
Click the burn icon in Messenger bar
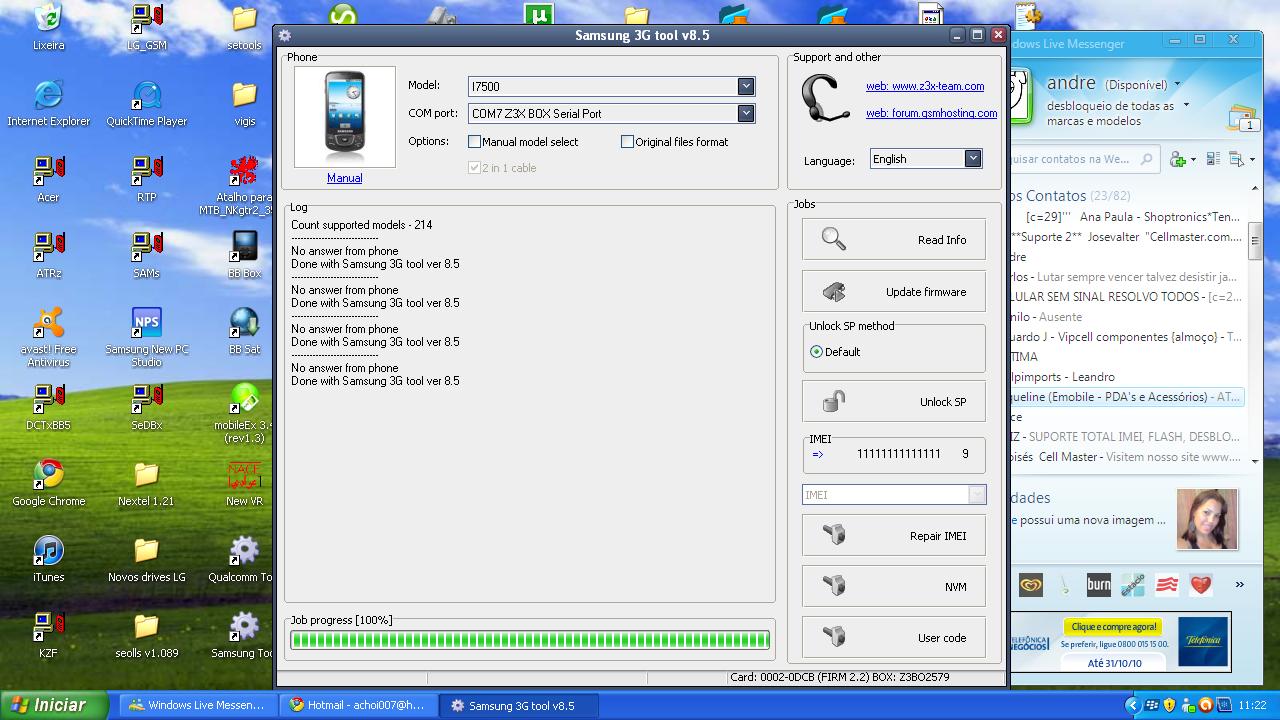click(1099, 585)
